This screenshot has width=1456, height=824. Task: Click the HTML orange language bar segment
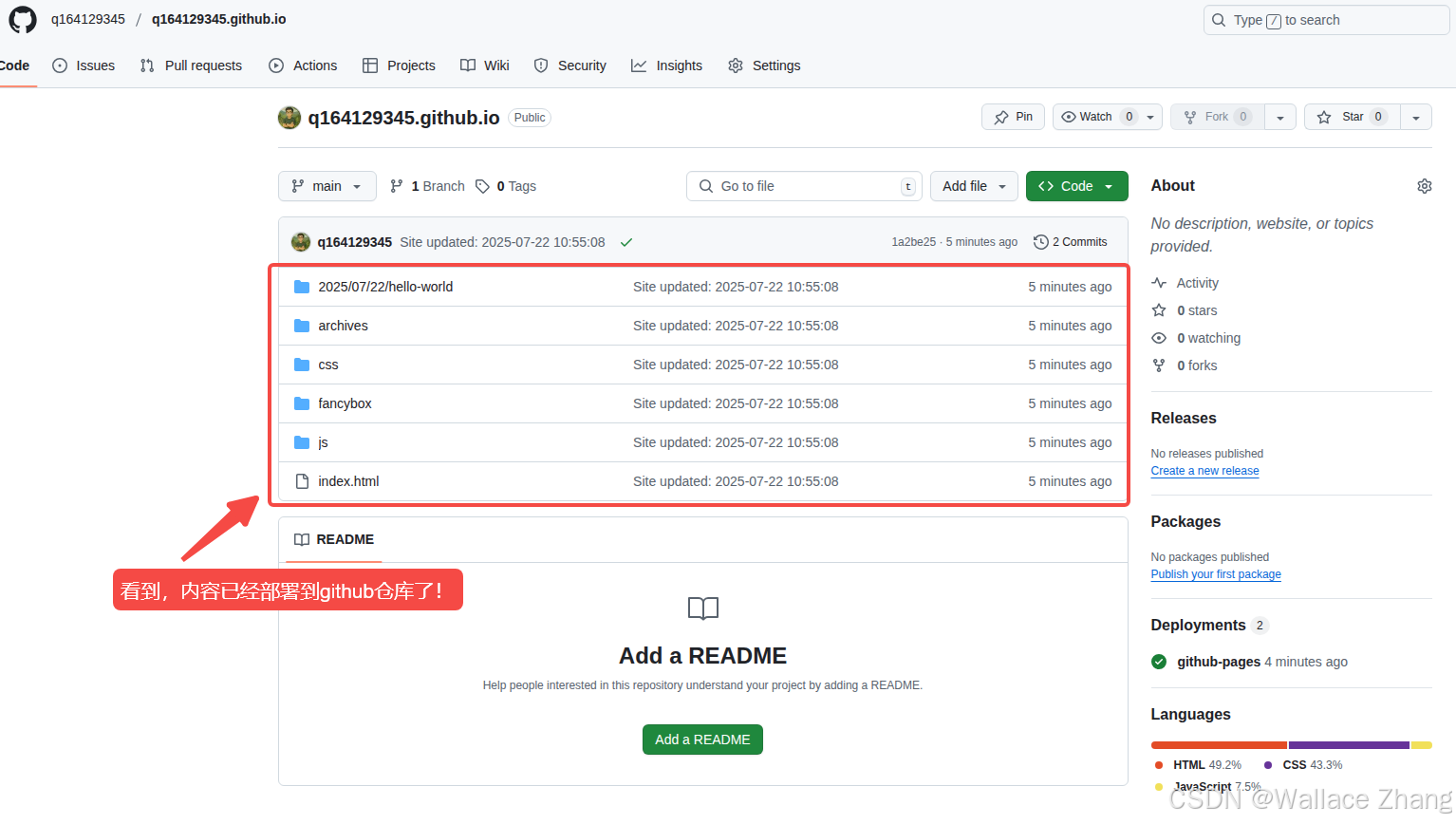1219,745
